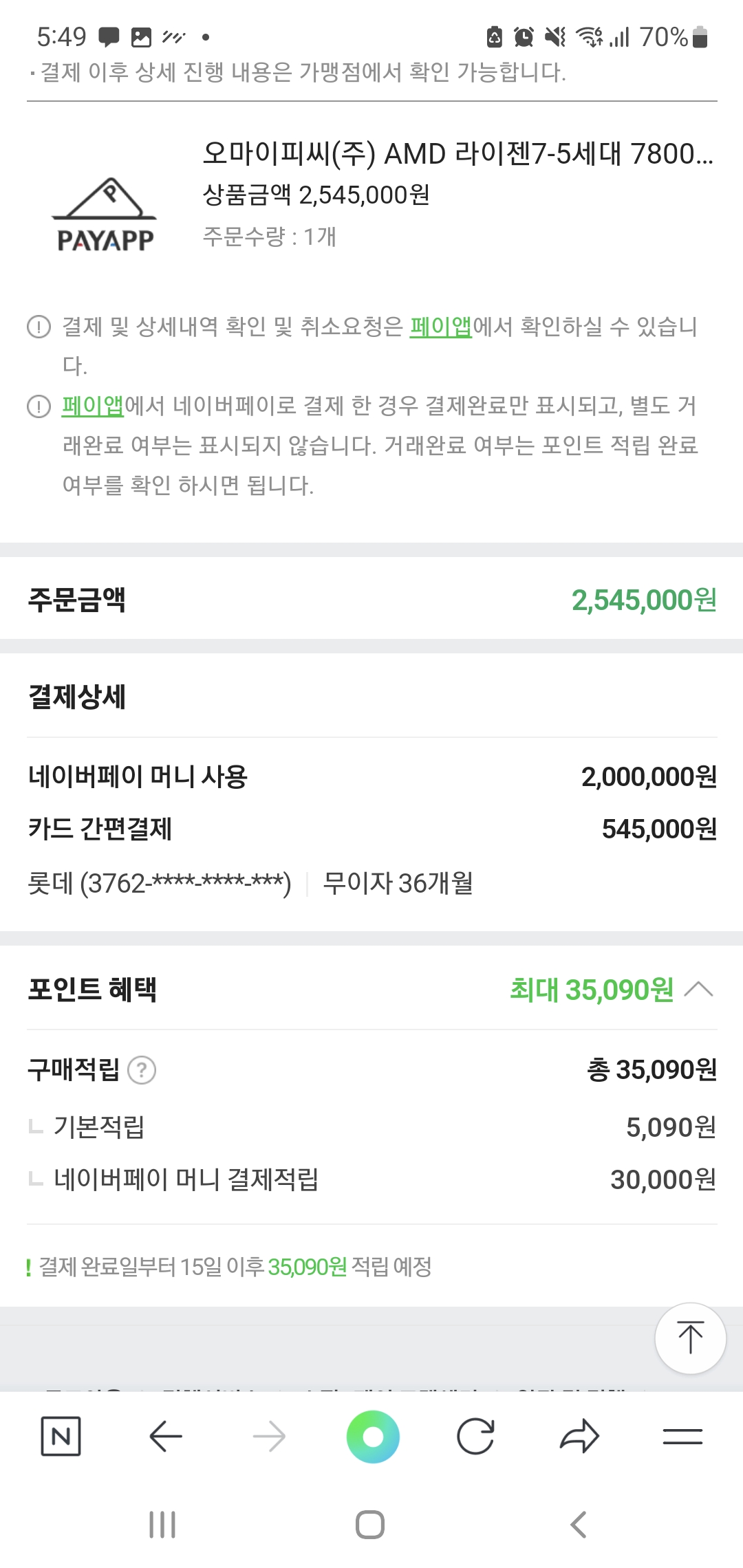Open the 페이앱 link in second notice
This screenshot has height=1568, width=743.
pyautogui.click(x=93, y=406)
